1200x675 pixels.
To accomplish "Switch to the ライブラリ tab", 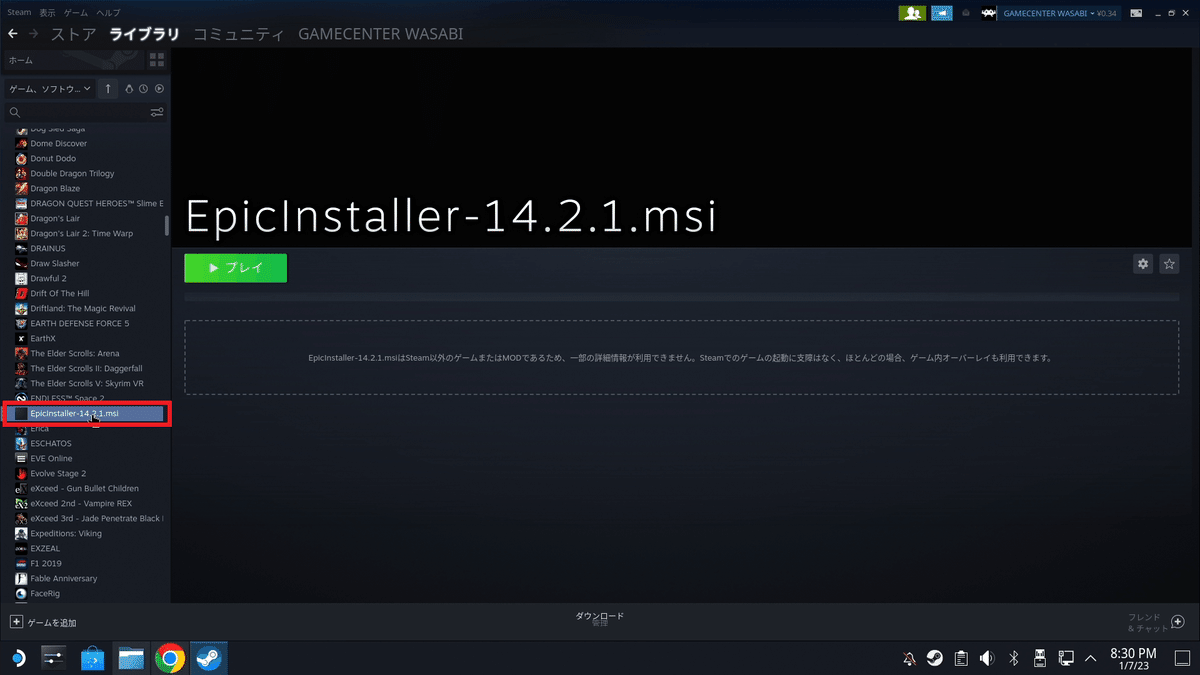I will [144, 34].
